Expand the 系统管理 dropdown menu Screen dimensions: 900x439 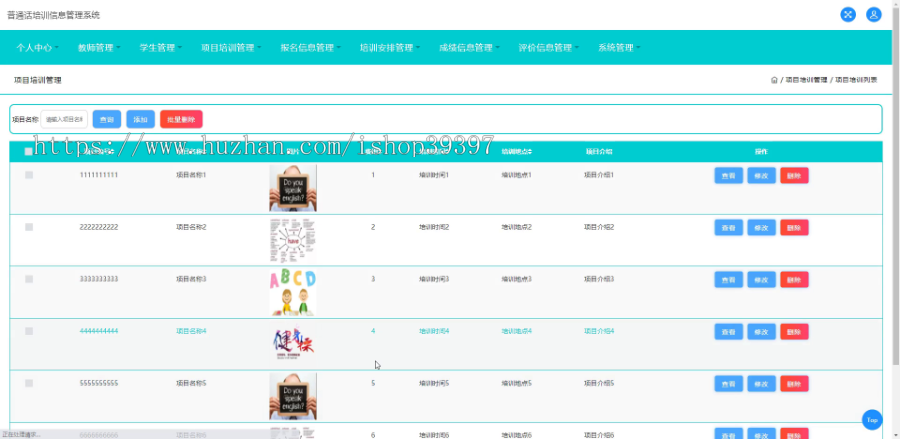click(619, 48)
